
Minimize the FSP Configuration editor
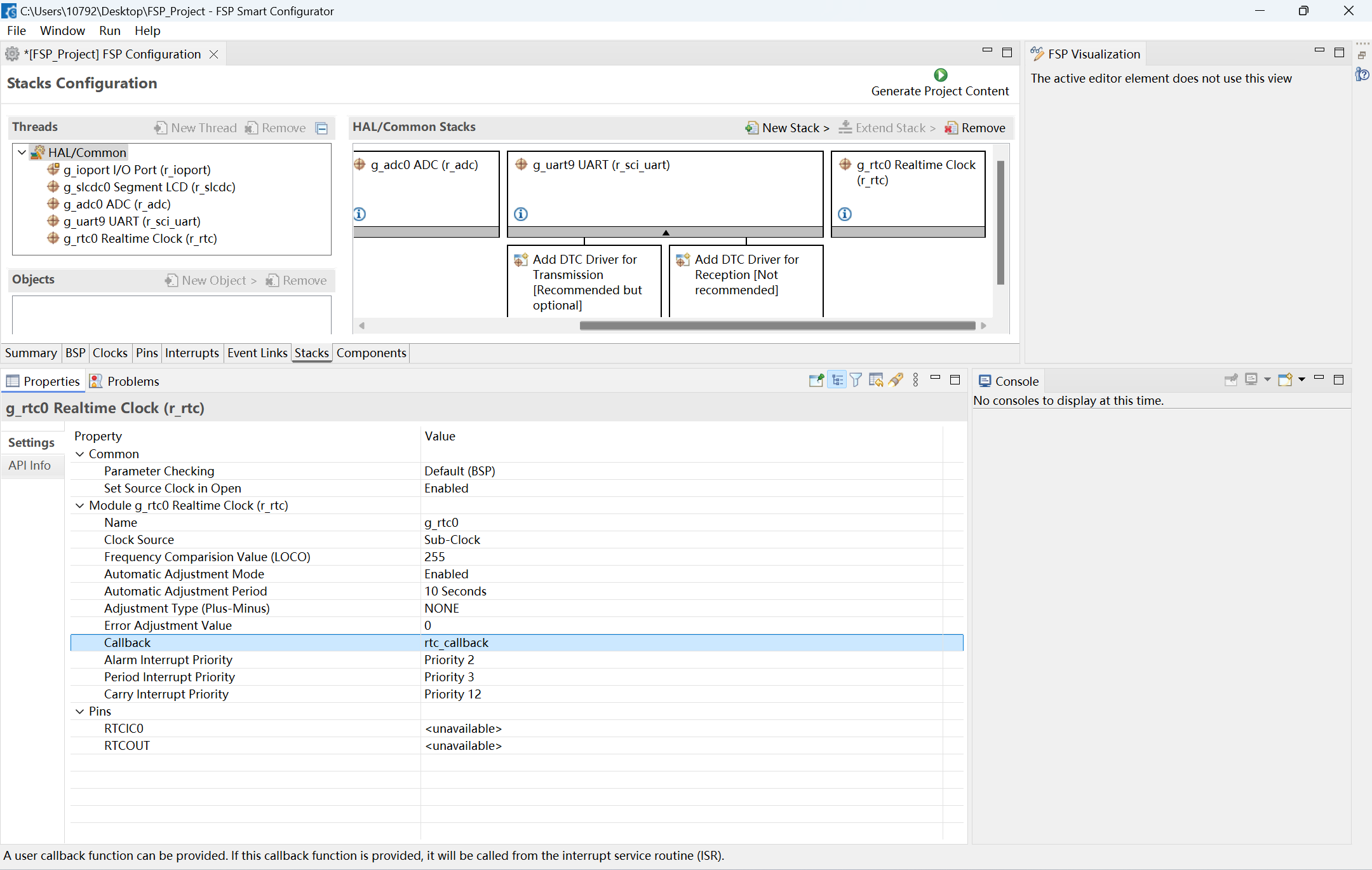(x=987, y=51)
